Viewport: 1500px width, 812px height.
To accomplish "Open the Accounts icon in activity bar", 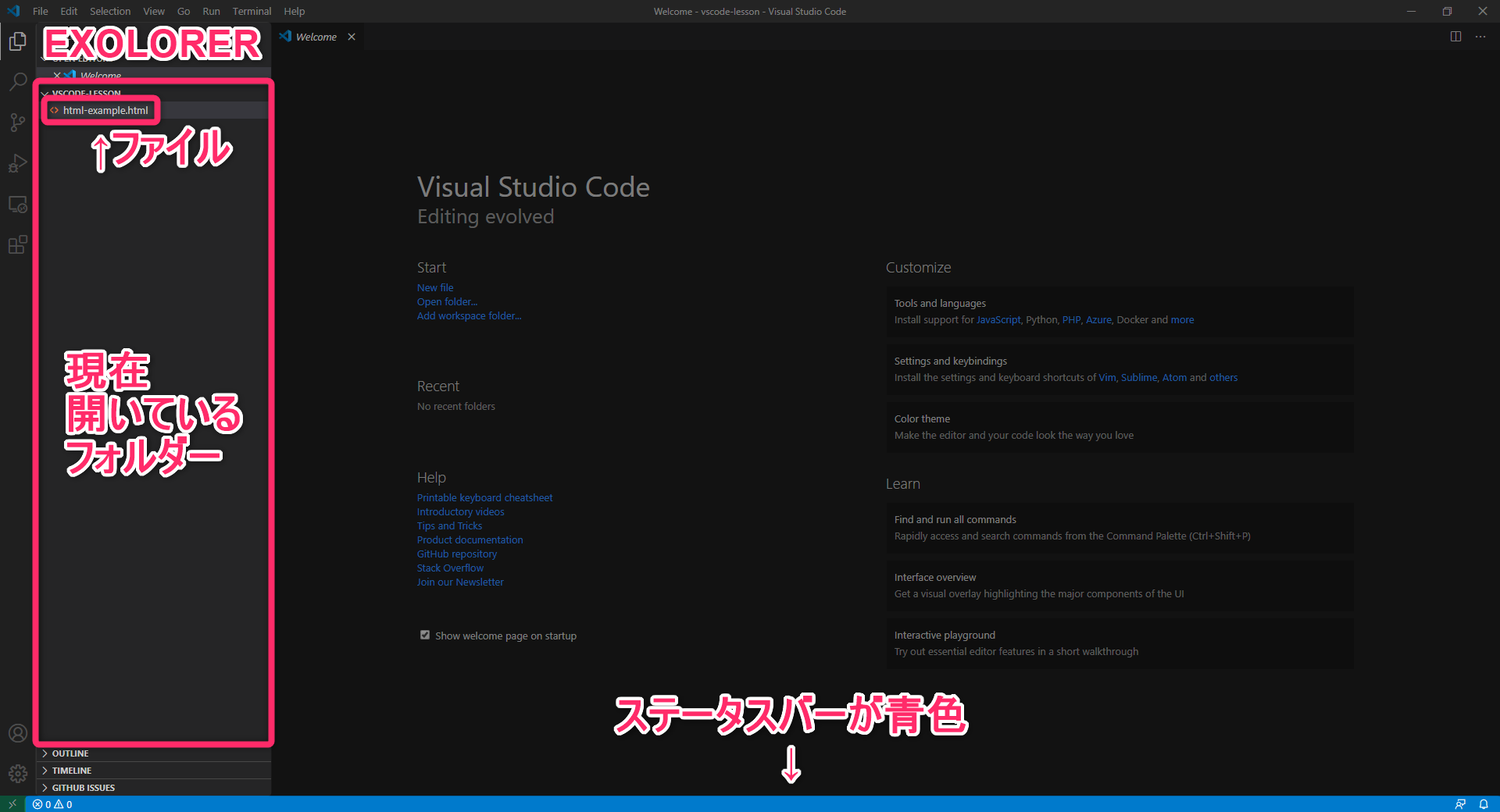I will [x=17, y=733].
